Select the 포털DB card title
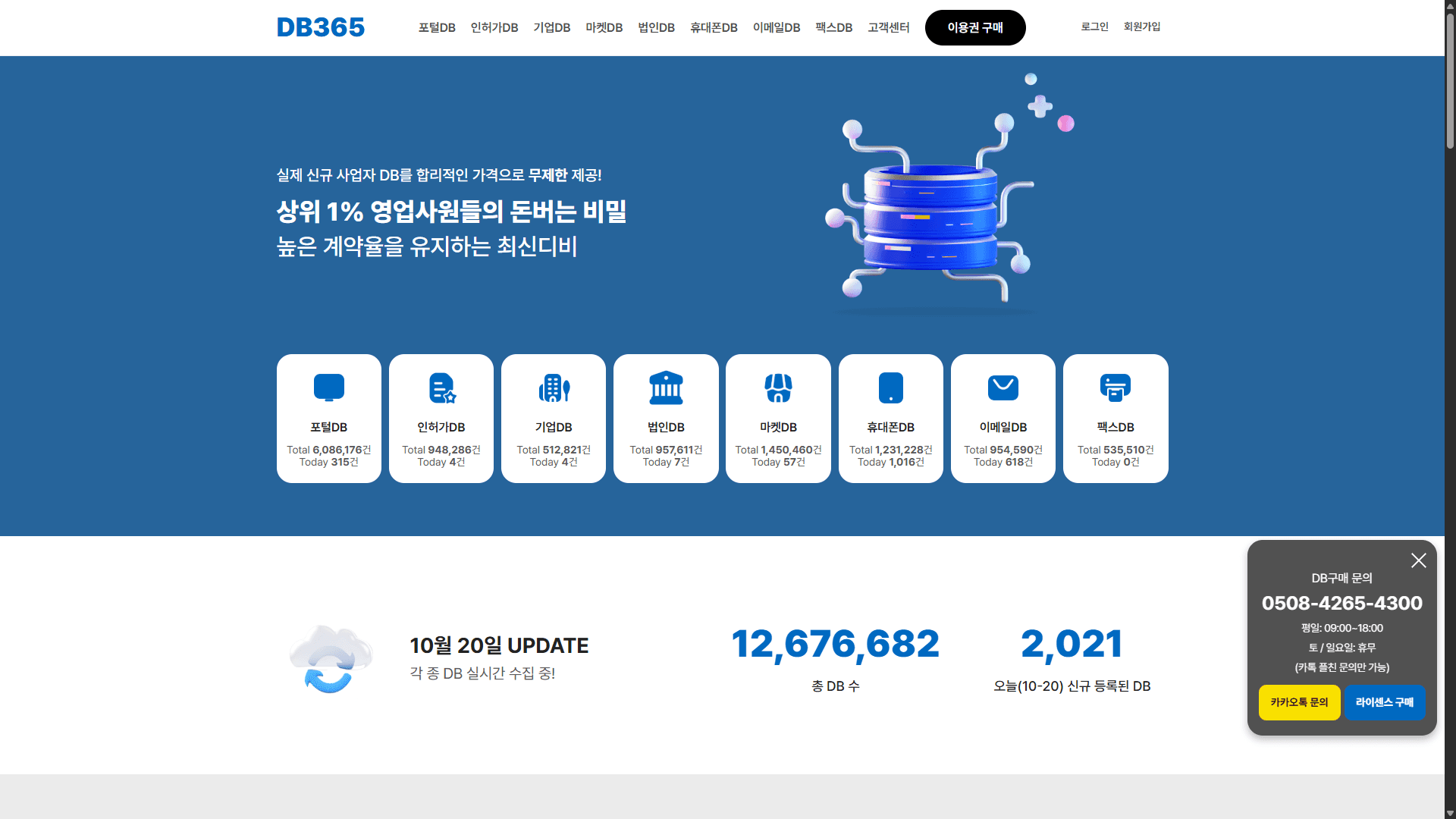Image resolution: width=1456 pixels, height=819 pixels. coord(329,427)
